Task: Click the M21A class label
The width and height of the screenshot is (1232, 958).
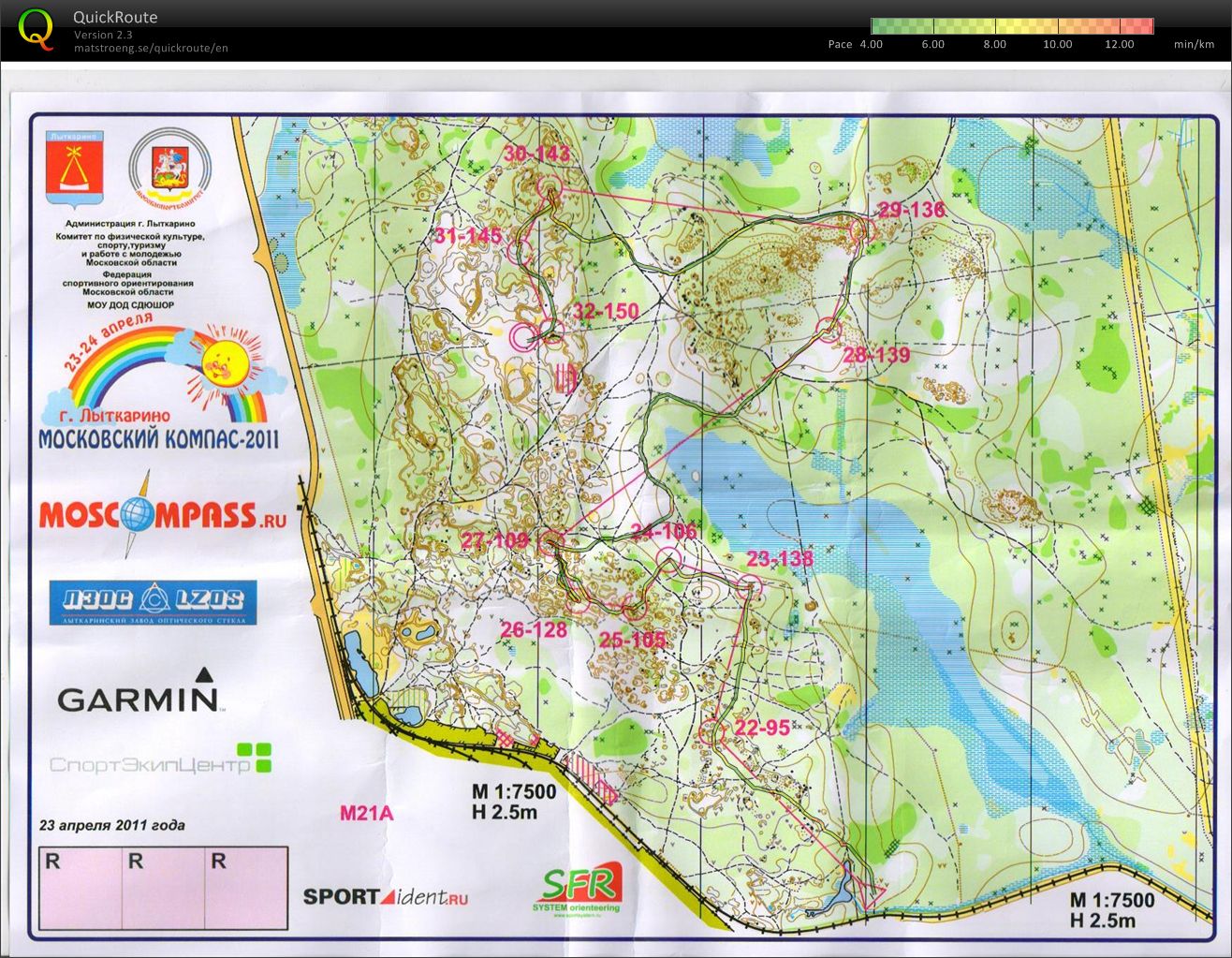Action: [x=366, y=813]
